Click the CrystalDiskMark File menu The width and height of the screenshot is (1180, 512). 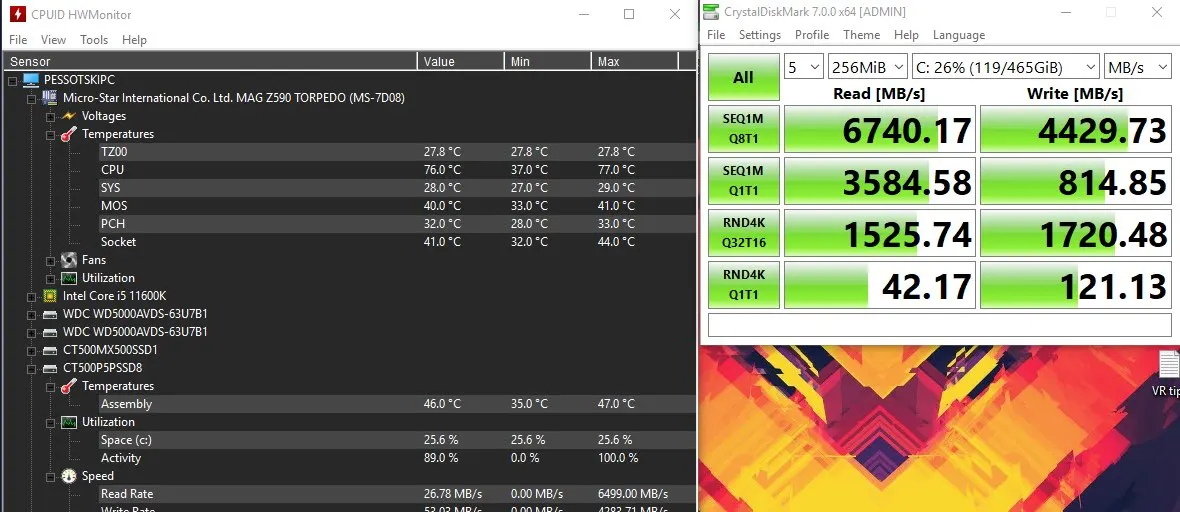click(x=716, y=35)
